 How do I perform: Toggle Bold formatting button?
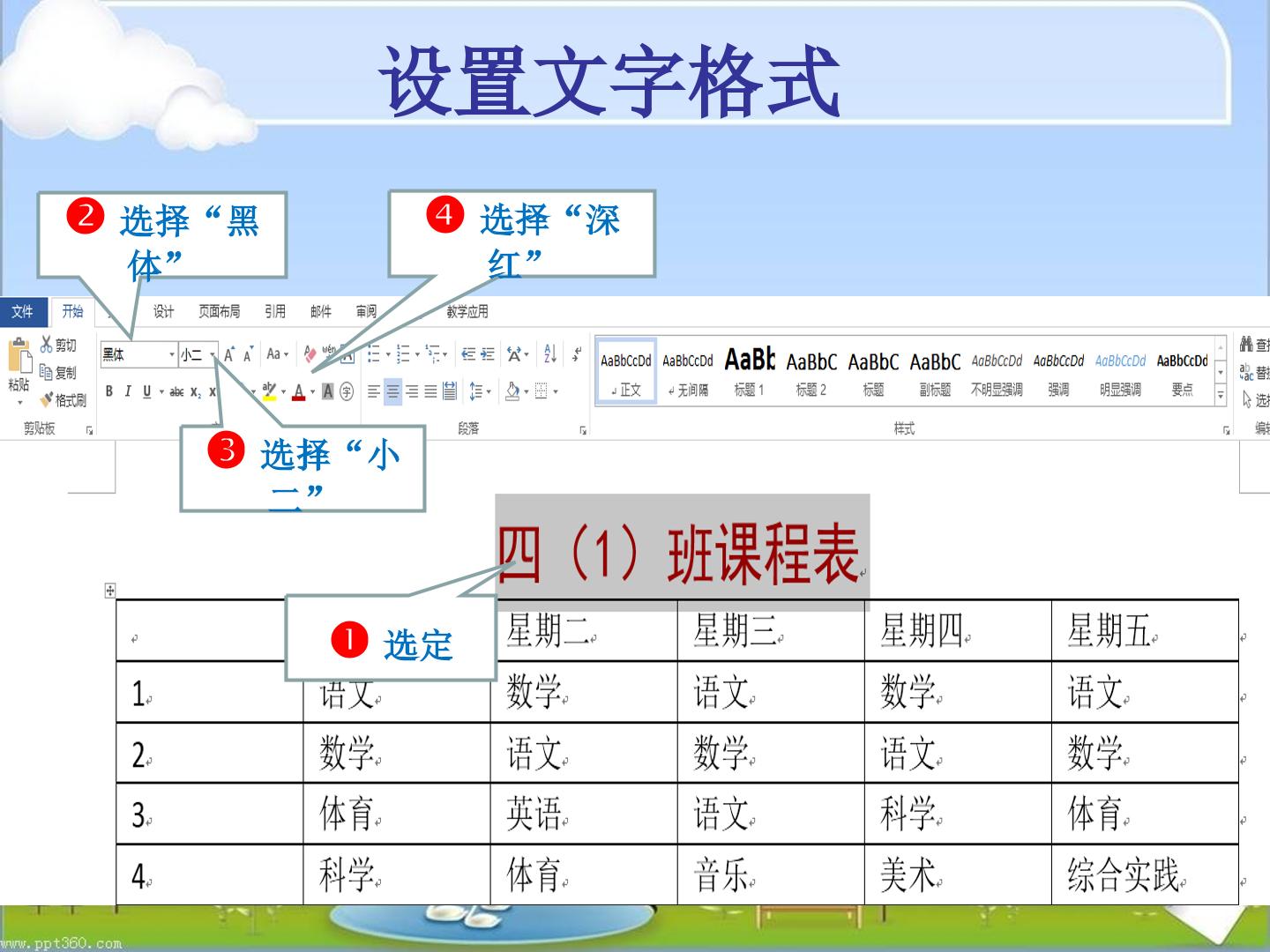[x=109, y=391]
